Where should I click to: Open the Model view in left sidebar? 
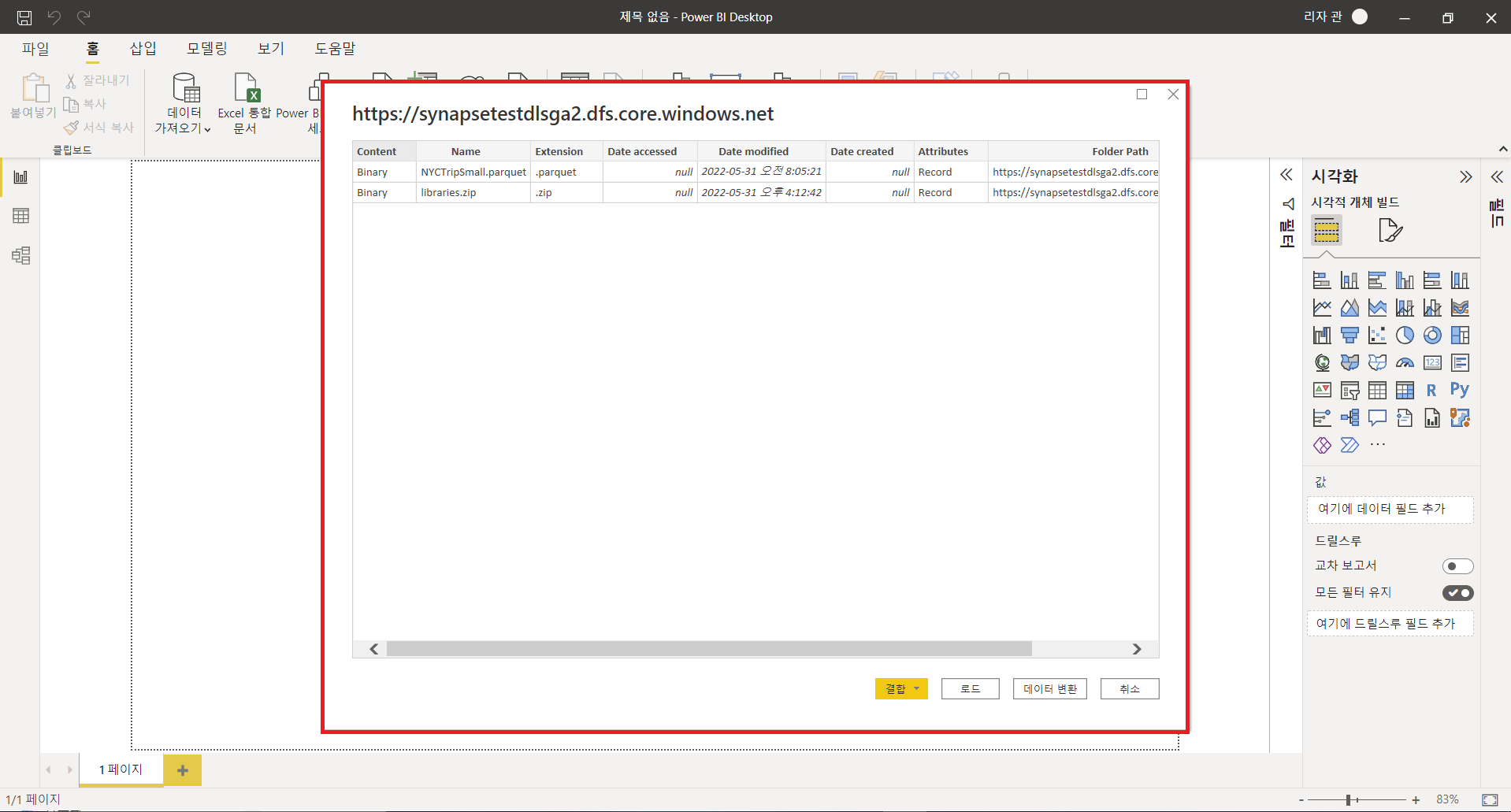click(x=20, y=255)
